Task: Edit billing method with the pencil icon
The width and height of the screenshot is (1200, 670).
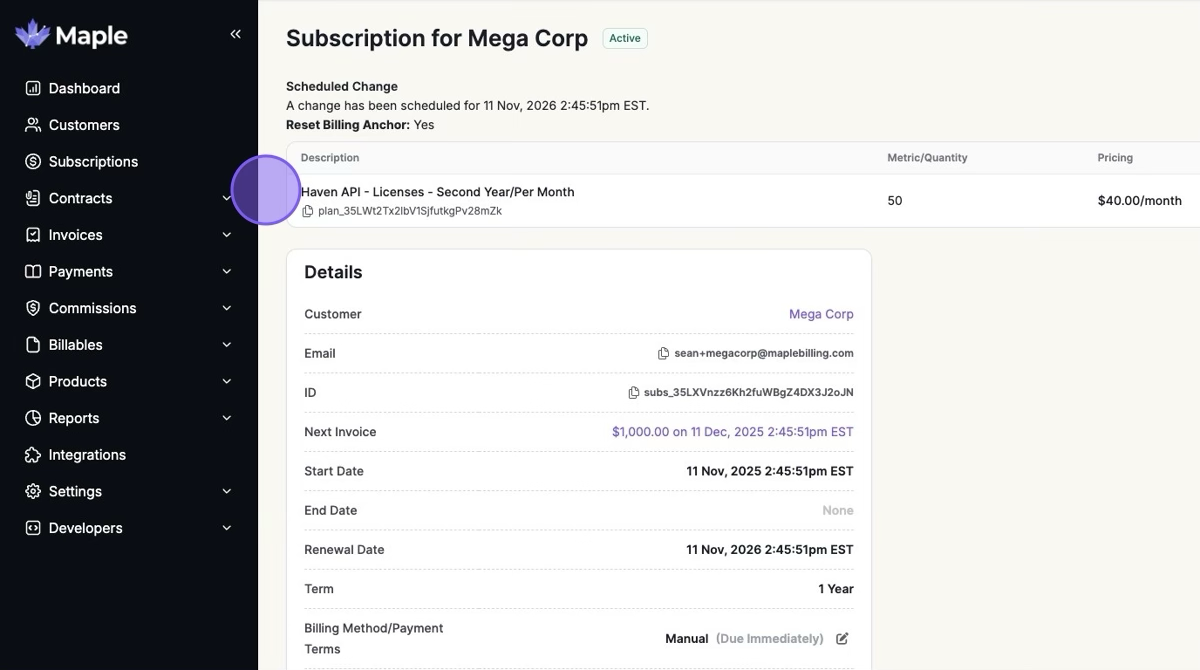Action: [x=842, y=638]
